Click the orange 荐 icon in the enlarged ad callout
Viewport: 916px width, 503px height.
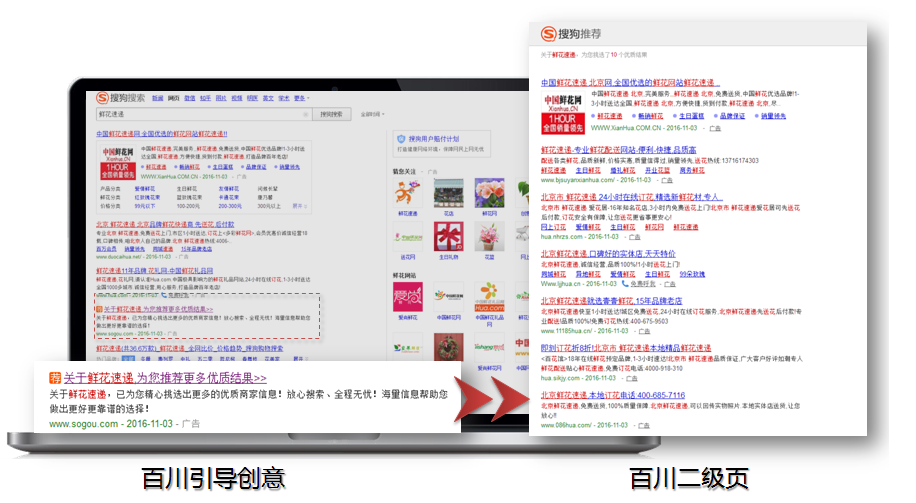coord(55,378)
